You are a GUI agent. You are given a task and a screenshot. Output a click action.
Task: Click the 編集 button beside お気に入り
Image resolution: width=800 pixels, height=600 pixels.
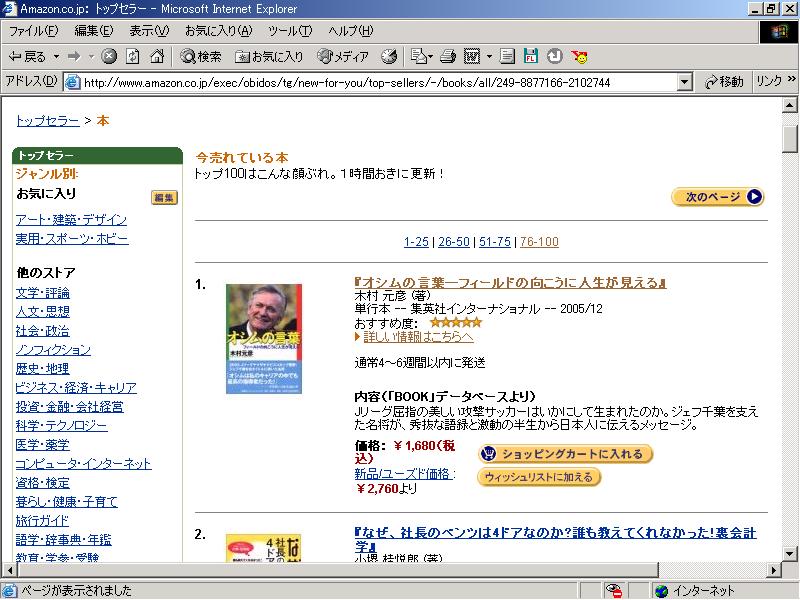[164, 197]
